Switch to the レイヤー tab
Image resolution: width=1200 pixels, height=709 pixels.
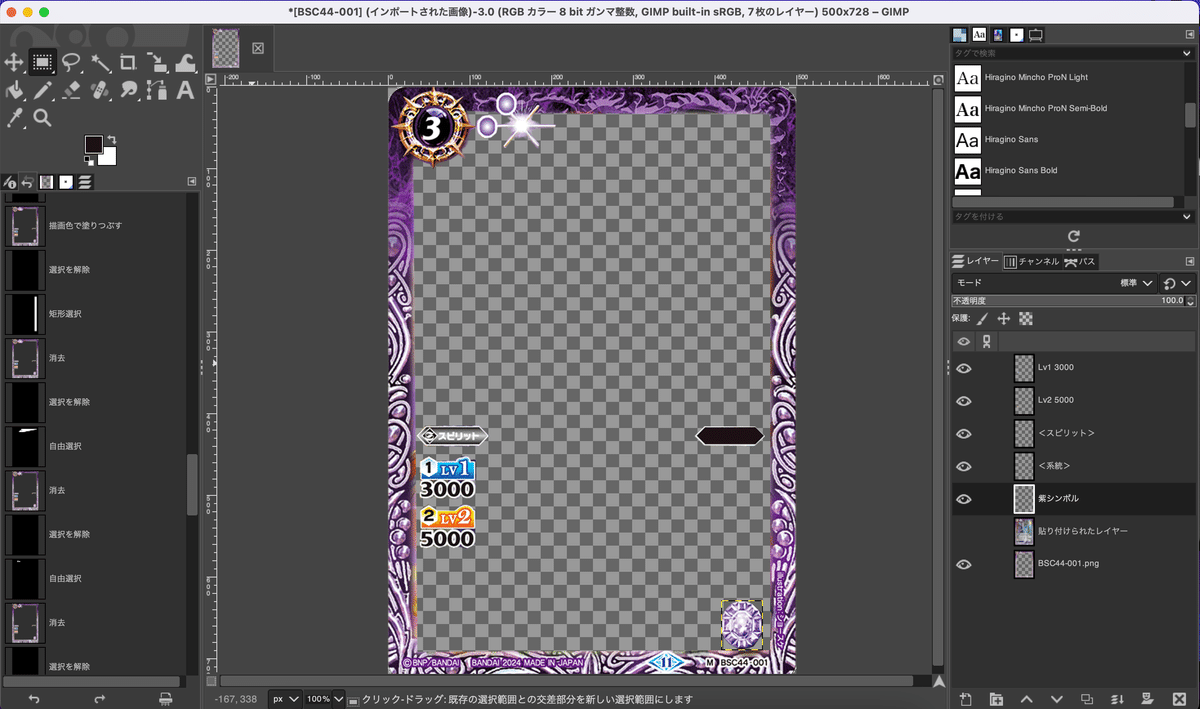click(975, 261)
